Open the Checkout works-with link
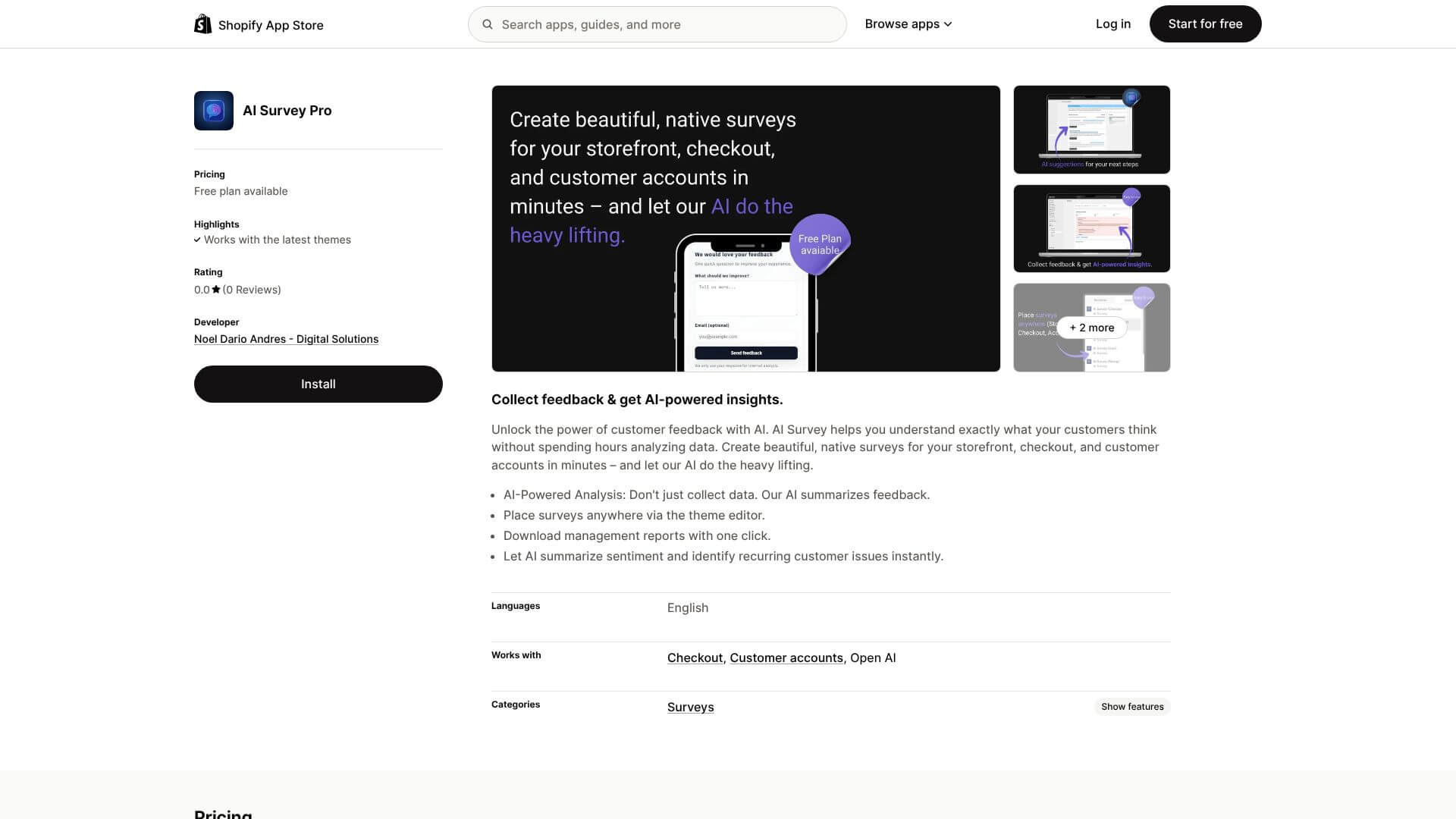 coord(695,657)
